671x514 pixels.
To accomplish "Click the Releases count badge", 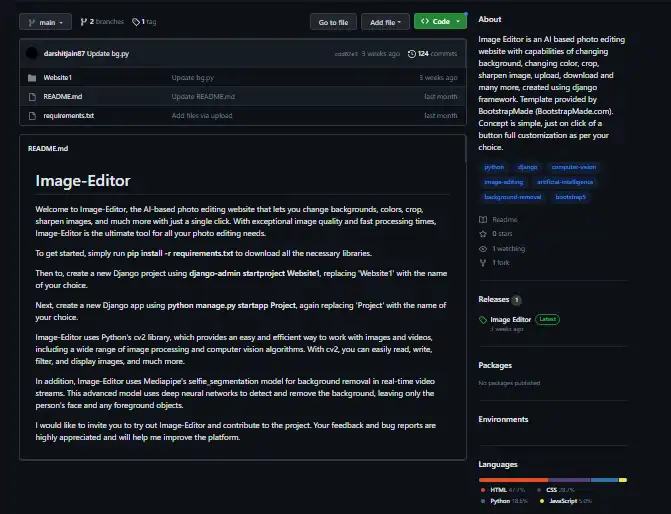I will click(517, 300).
